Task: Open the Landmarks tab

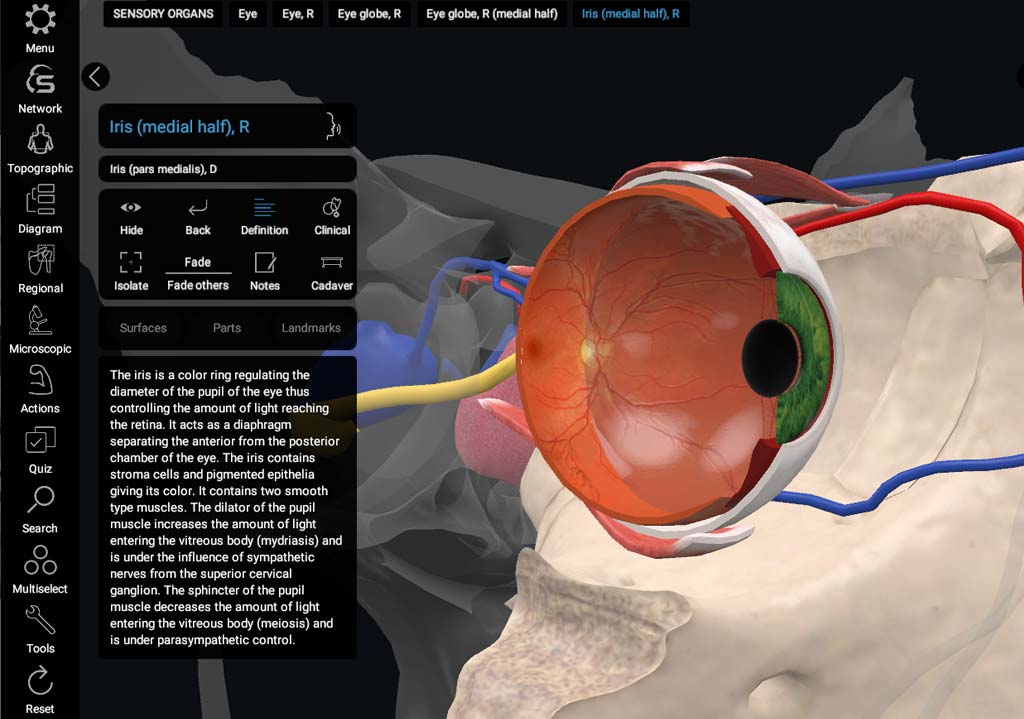Action: (x=310, y=328)
